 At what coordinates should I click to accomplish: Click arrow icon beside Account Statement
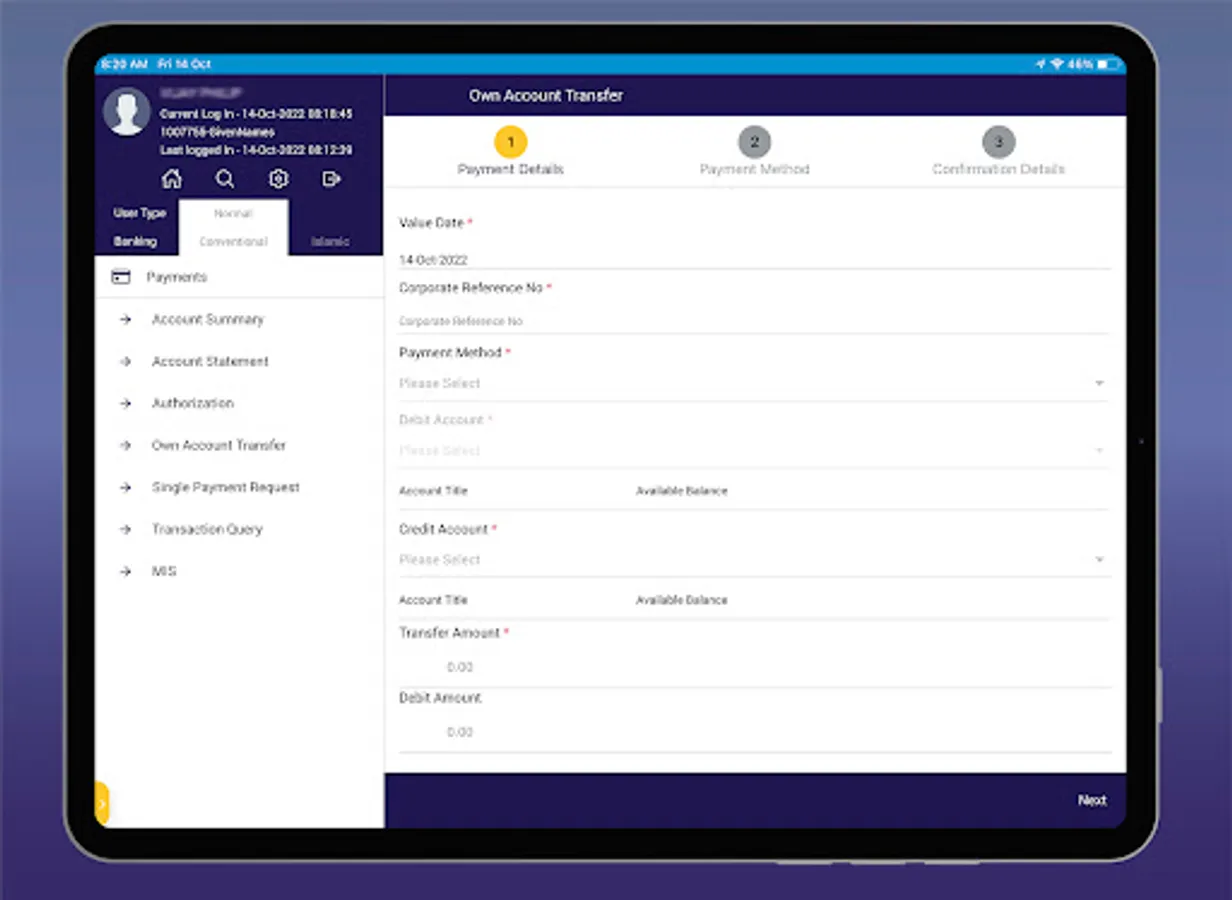point(125,362)
